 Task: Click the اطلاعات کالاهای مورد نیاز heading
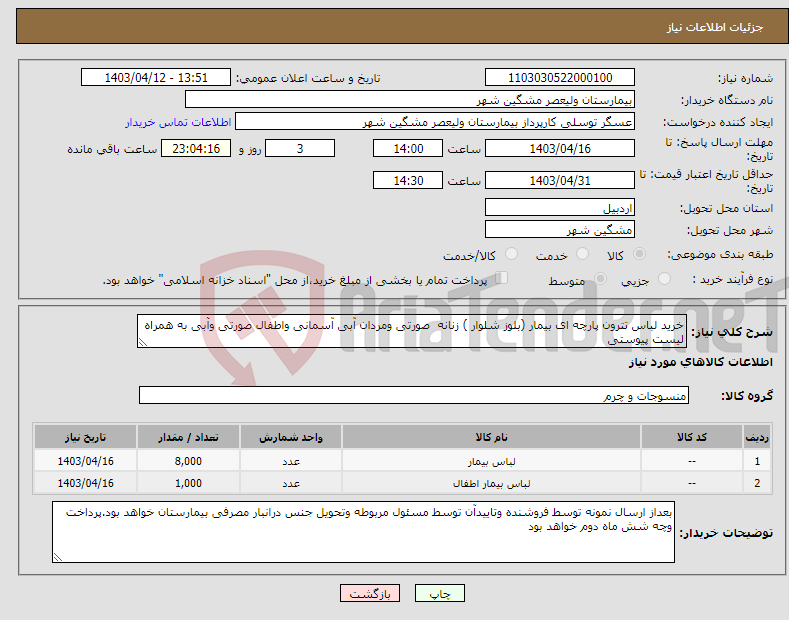click(700, 362)
